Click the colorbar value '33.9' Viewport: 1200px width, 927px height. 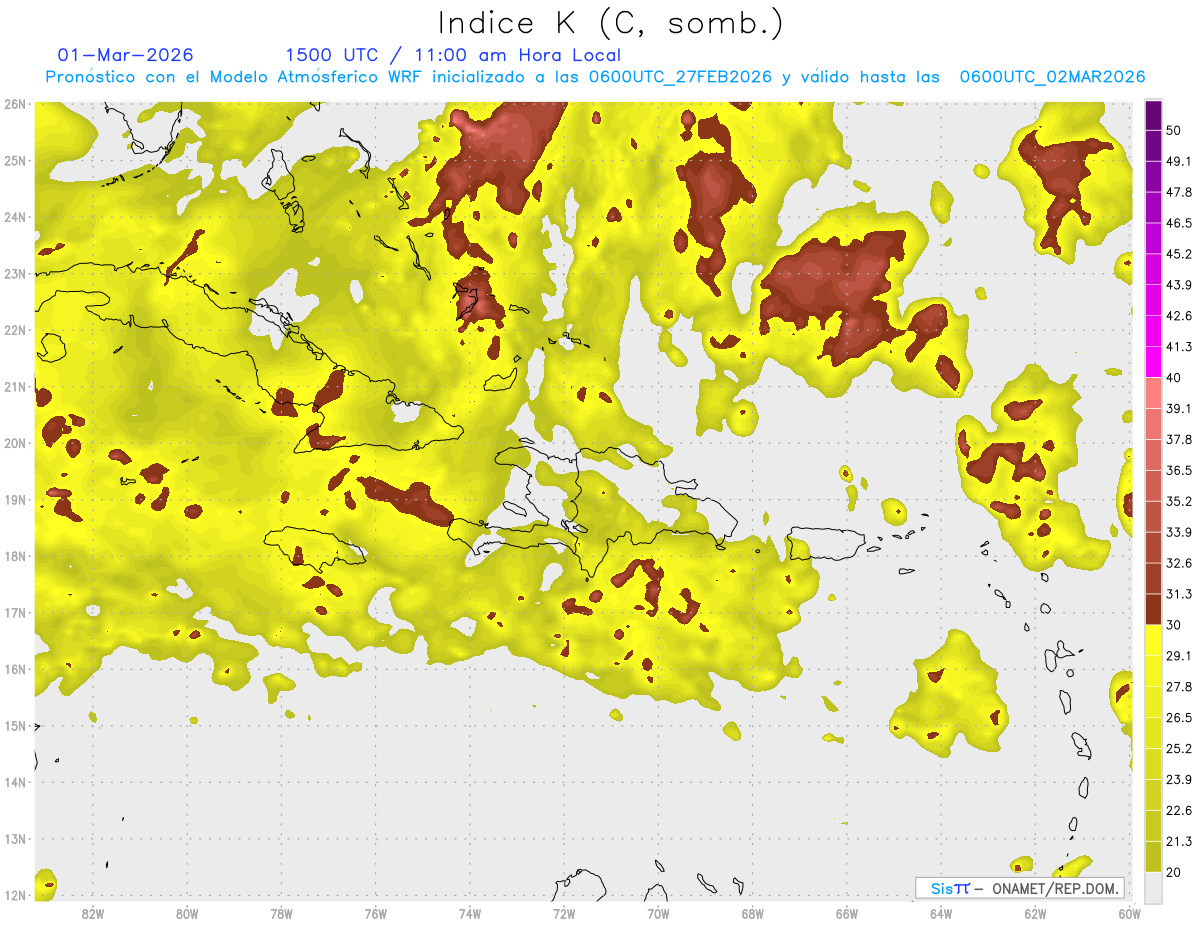click(x=1178, y=532)
